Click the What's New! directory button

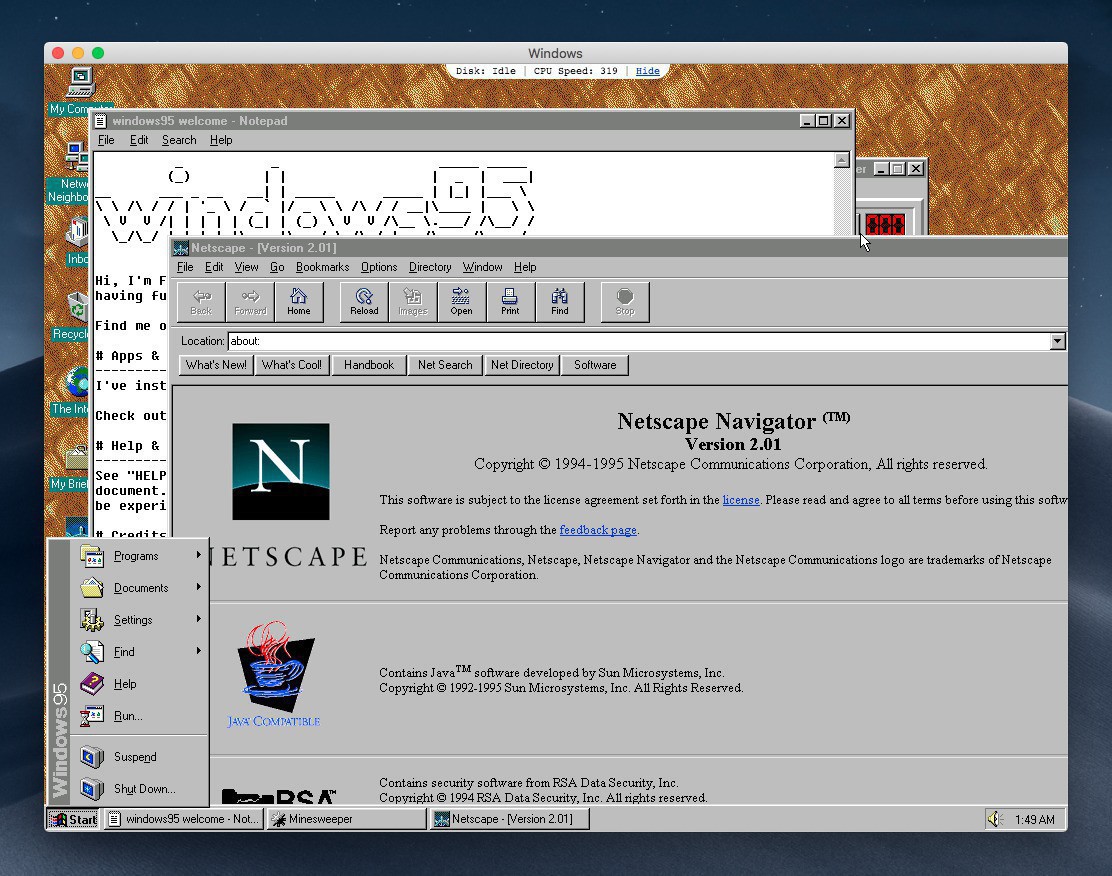click(x=216, y=365)
